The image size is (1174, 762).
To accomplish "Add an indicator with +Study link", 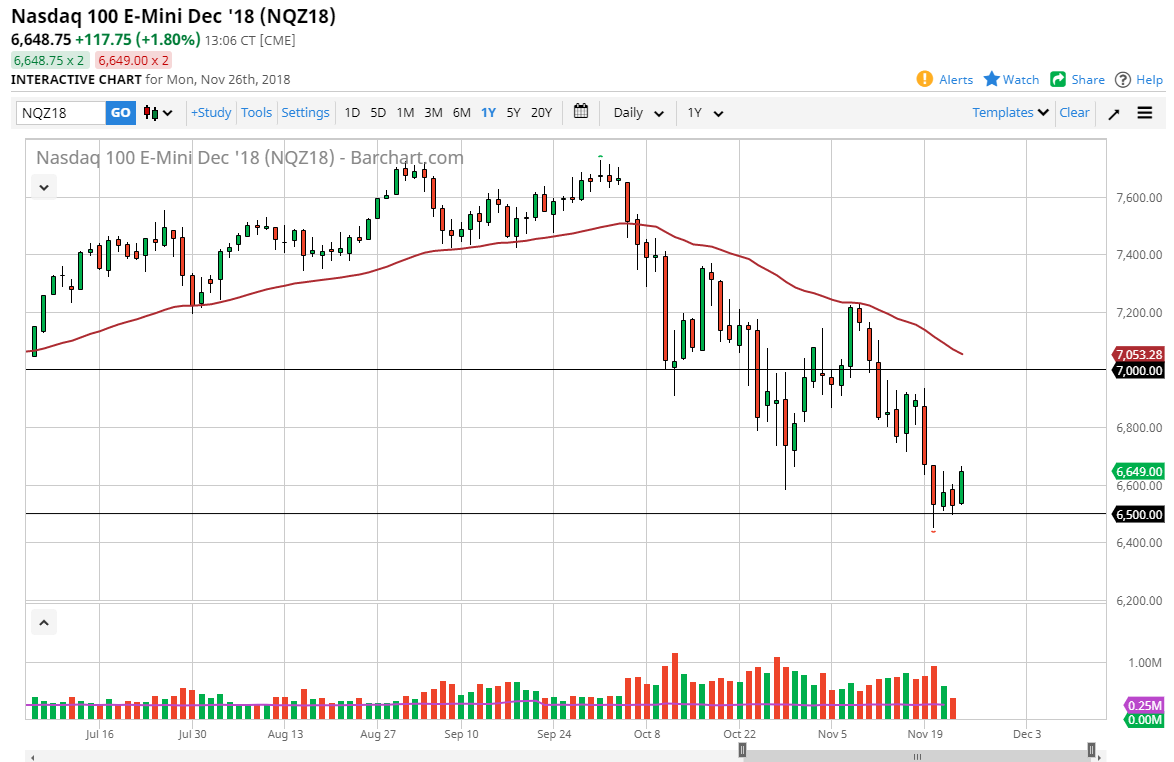I will point(210,112).
